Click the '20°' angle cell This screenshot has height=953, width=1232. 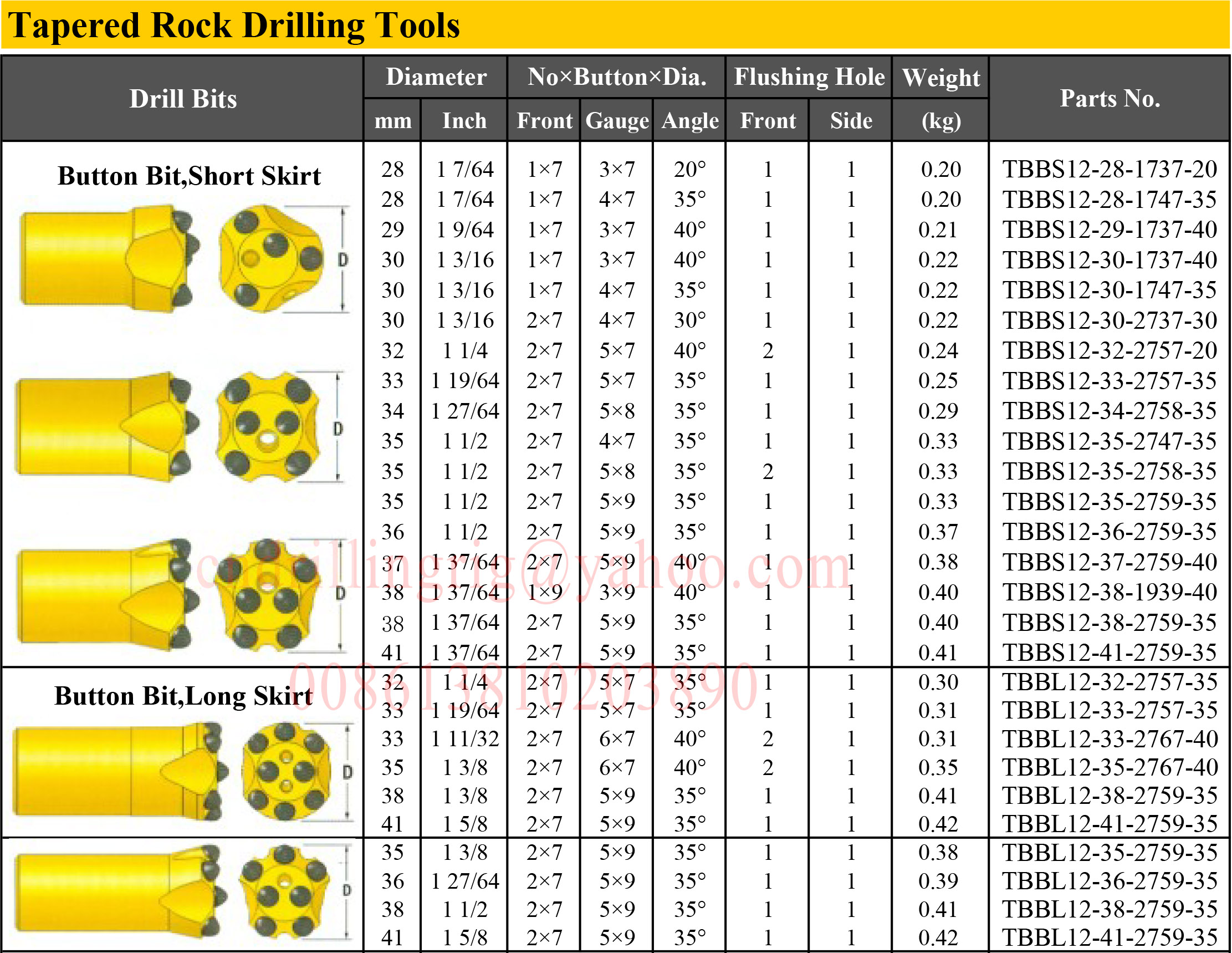click(690, 169)
